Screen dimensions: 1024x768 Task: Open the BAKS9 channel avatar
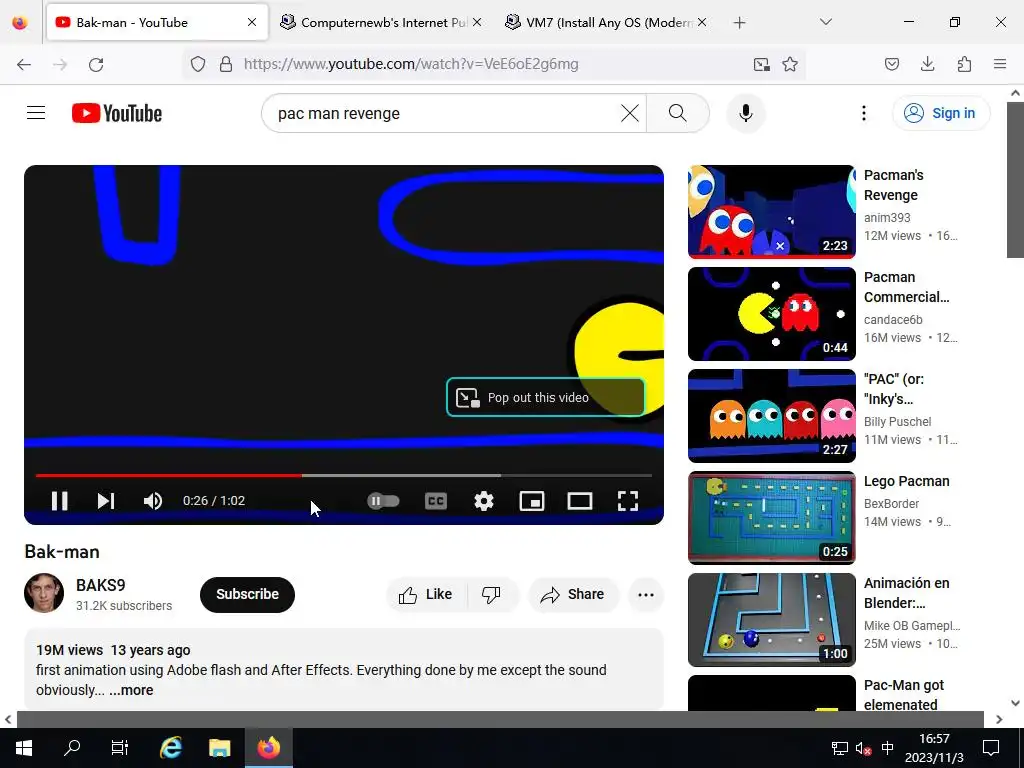click(44, 593)
